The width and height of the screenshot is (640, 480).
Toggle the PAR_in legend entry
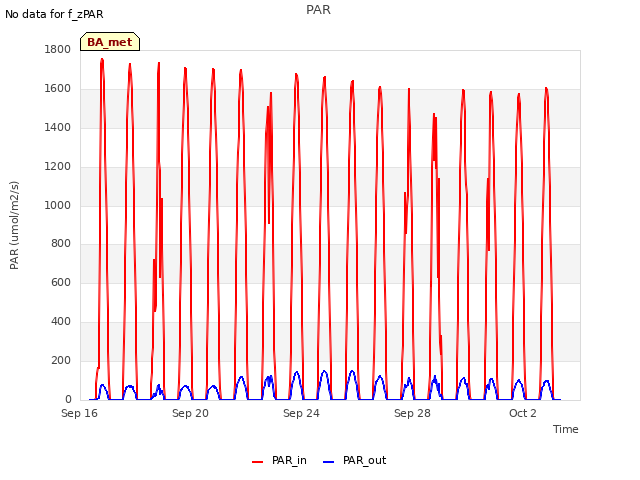tap(279, 460)
